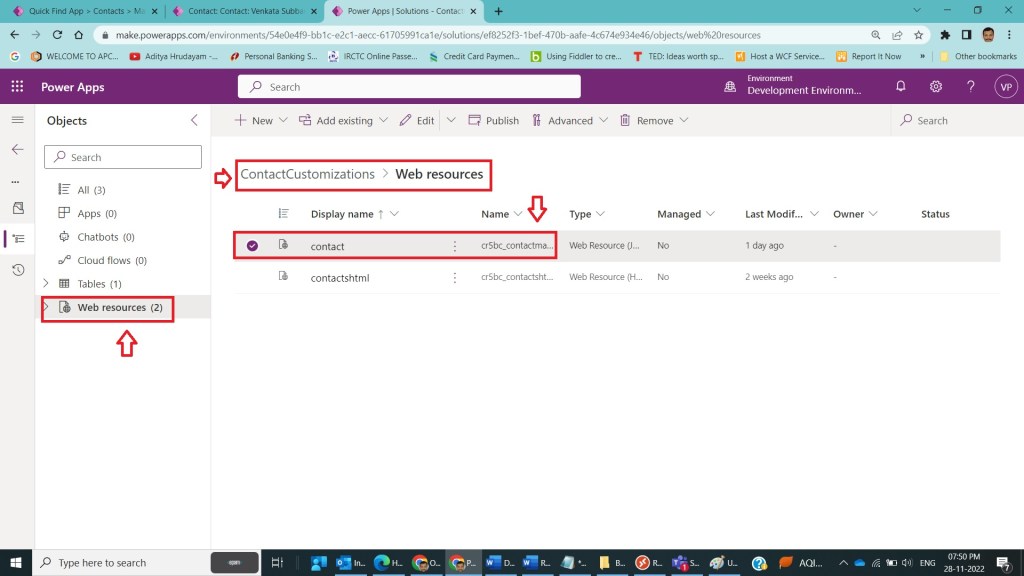Click the Publish button
1024x576 pixels.
pyautogui.click(x=493, y=120)
